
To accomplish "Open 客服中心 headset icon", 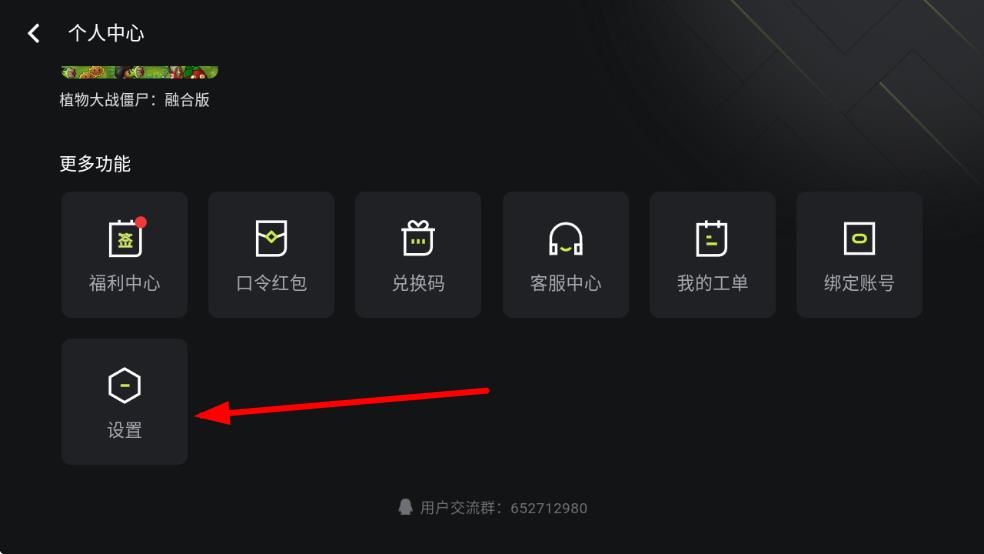I will click(565, 239).
